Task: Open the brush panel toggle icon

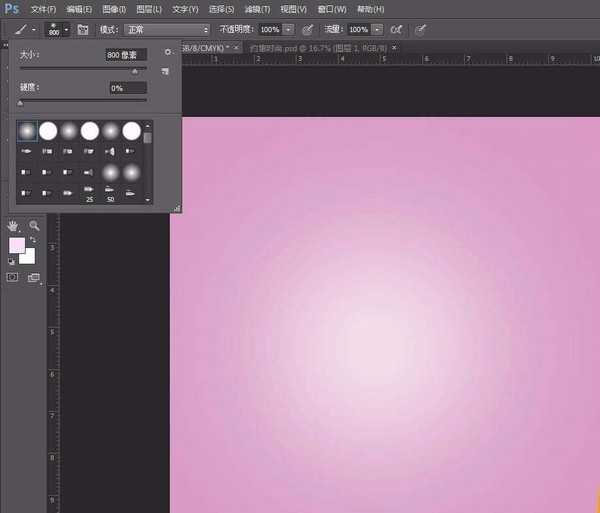Action: [x=83, y=30]
